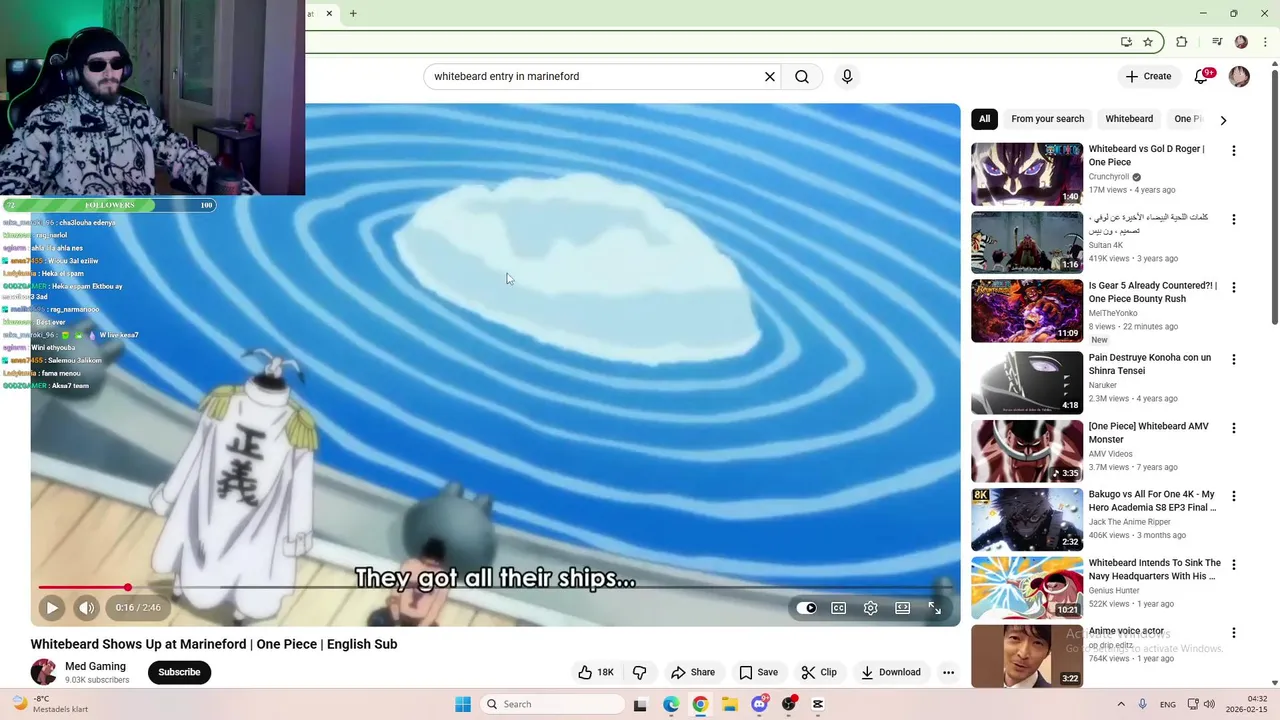The image size is (1280, 720).
Task: Select the 'All' filter chip
Action: pyautogui.click(x=985, y=119)
